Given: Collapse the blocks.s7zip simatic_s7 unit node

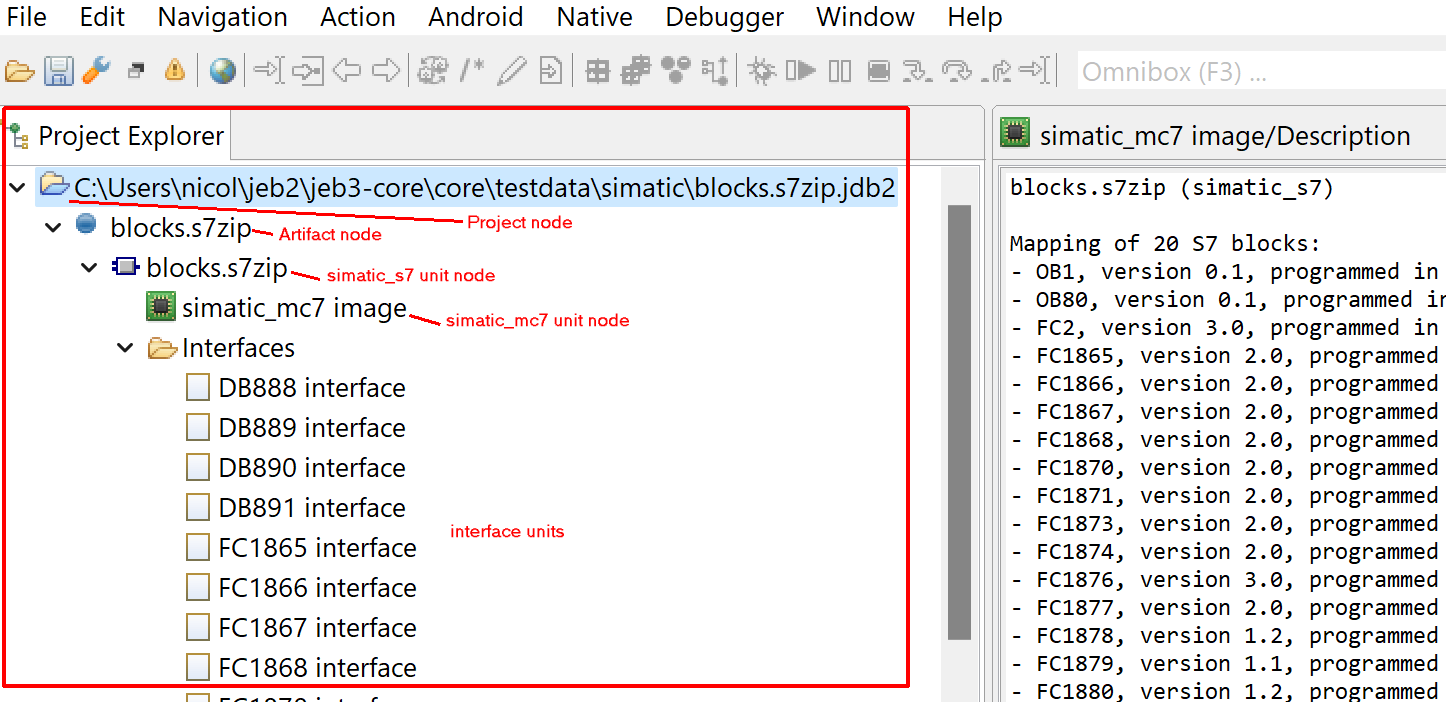Looking at the screenshot, I should coord(89,268).
